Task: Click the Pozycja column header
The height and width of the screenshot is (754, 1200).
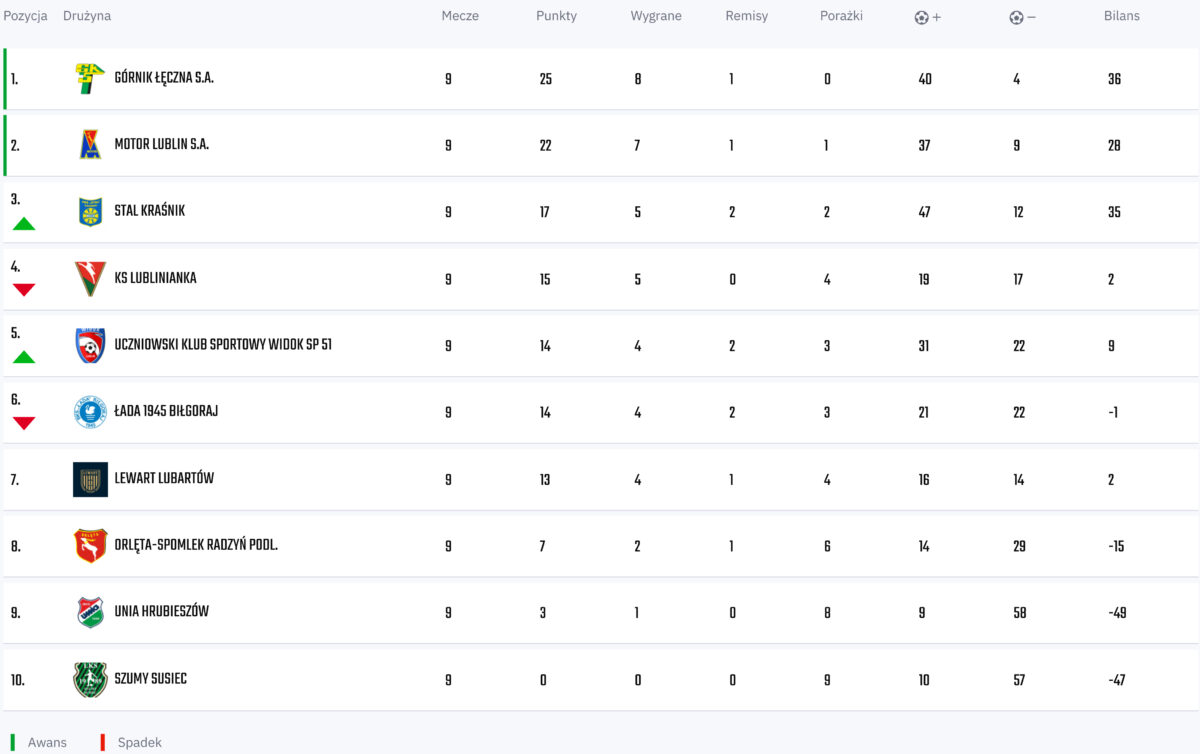Action: (x=25, y=16)
